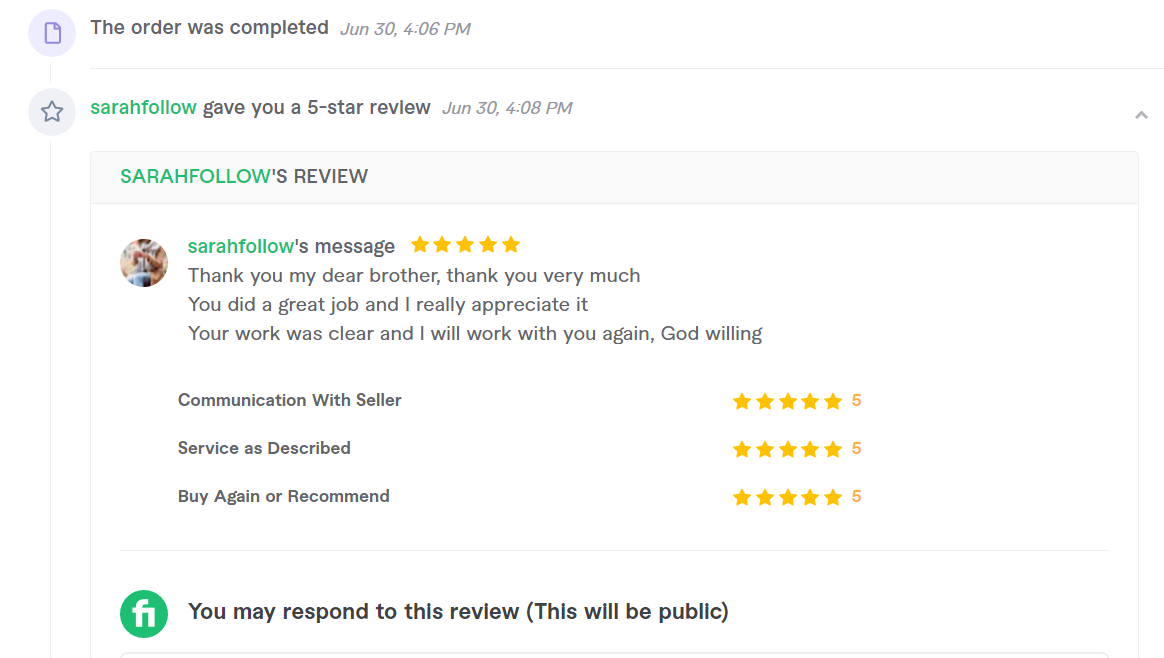Open sarahfollow's profile from the event header
The width and height of the screenshot is (1164, 658).
143,107
